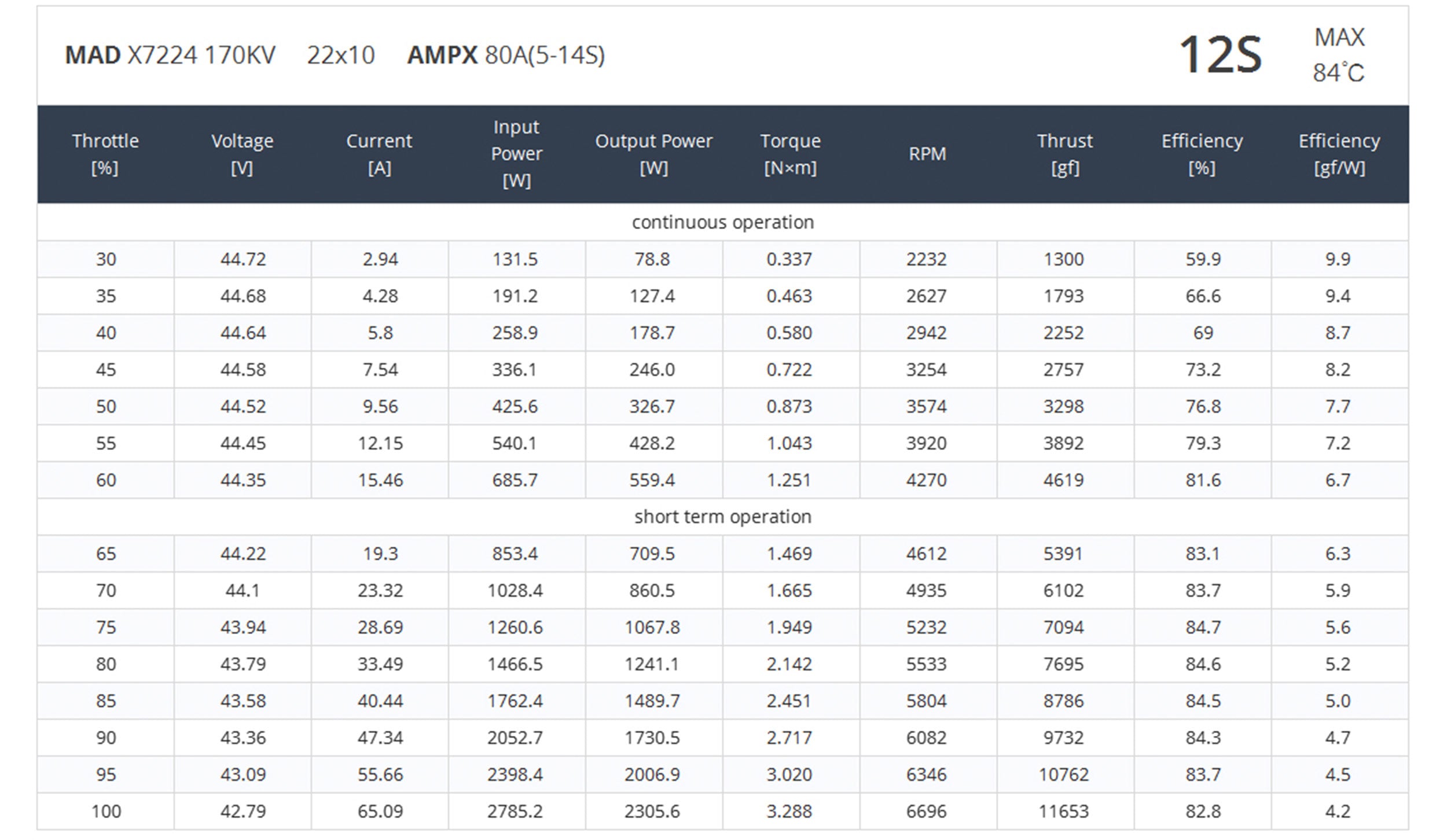1447x840 pixels.
Task: Click the 22x10 propeller size text
Action: tap(340, 56)
